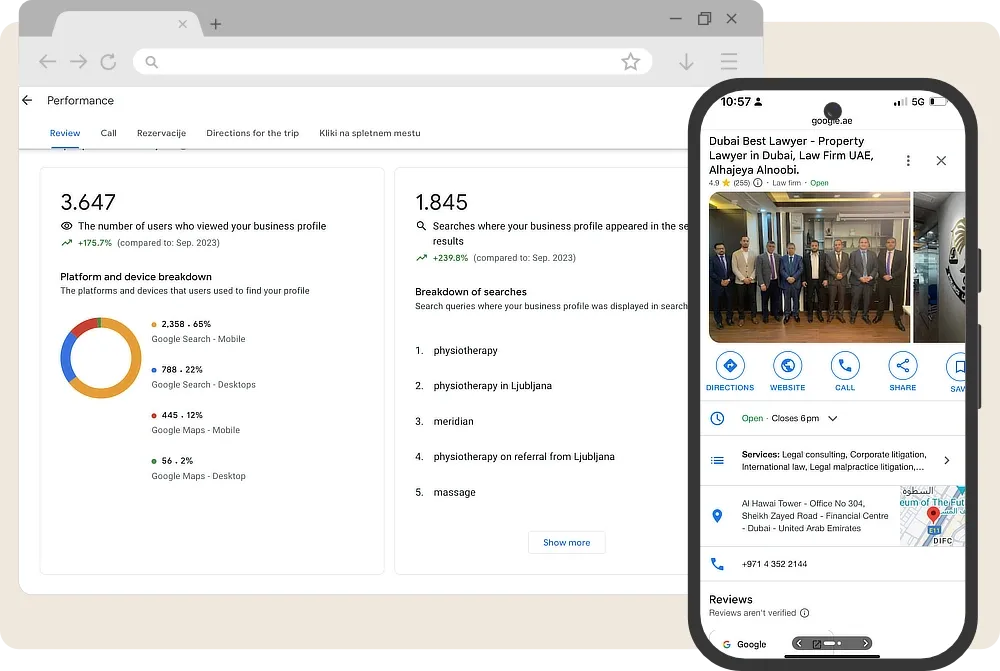Click the 3.647 profile views number

88,202
